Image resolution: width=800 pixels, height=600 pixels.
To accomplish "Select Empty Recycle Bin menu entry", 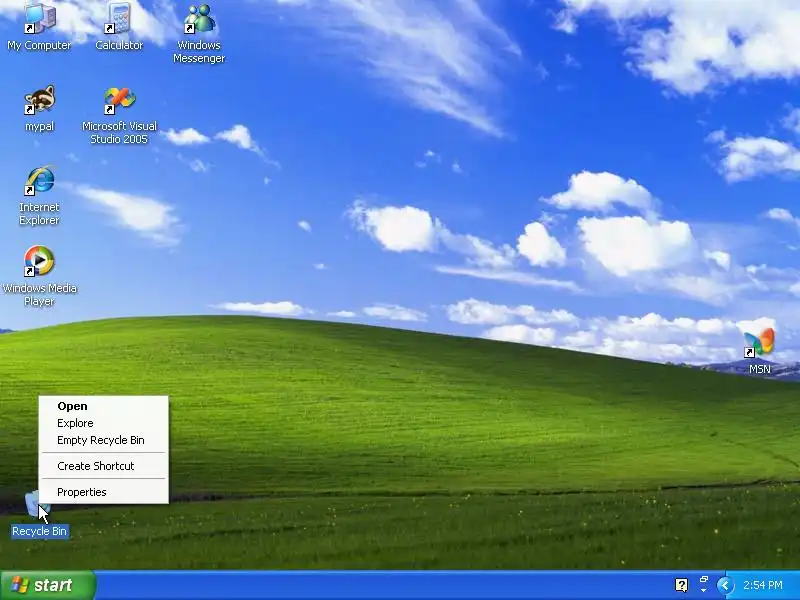I will pos(104,440).
